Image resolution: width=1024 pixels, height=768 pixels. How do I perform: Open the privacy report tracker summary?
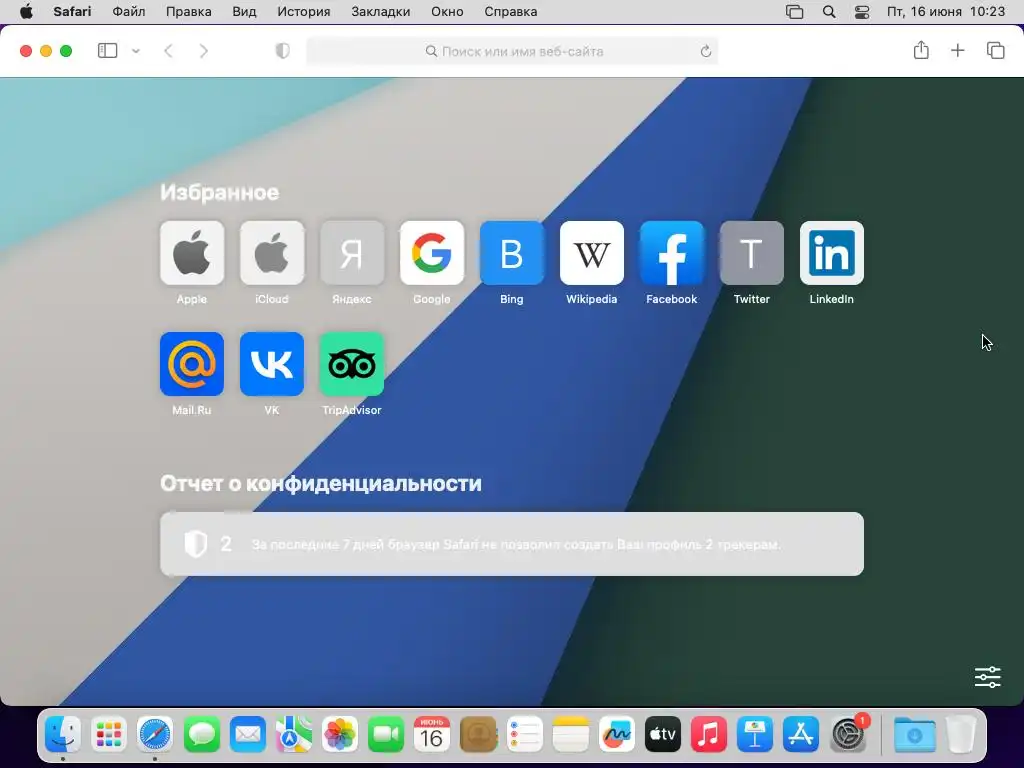(x=512, y=544)
